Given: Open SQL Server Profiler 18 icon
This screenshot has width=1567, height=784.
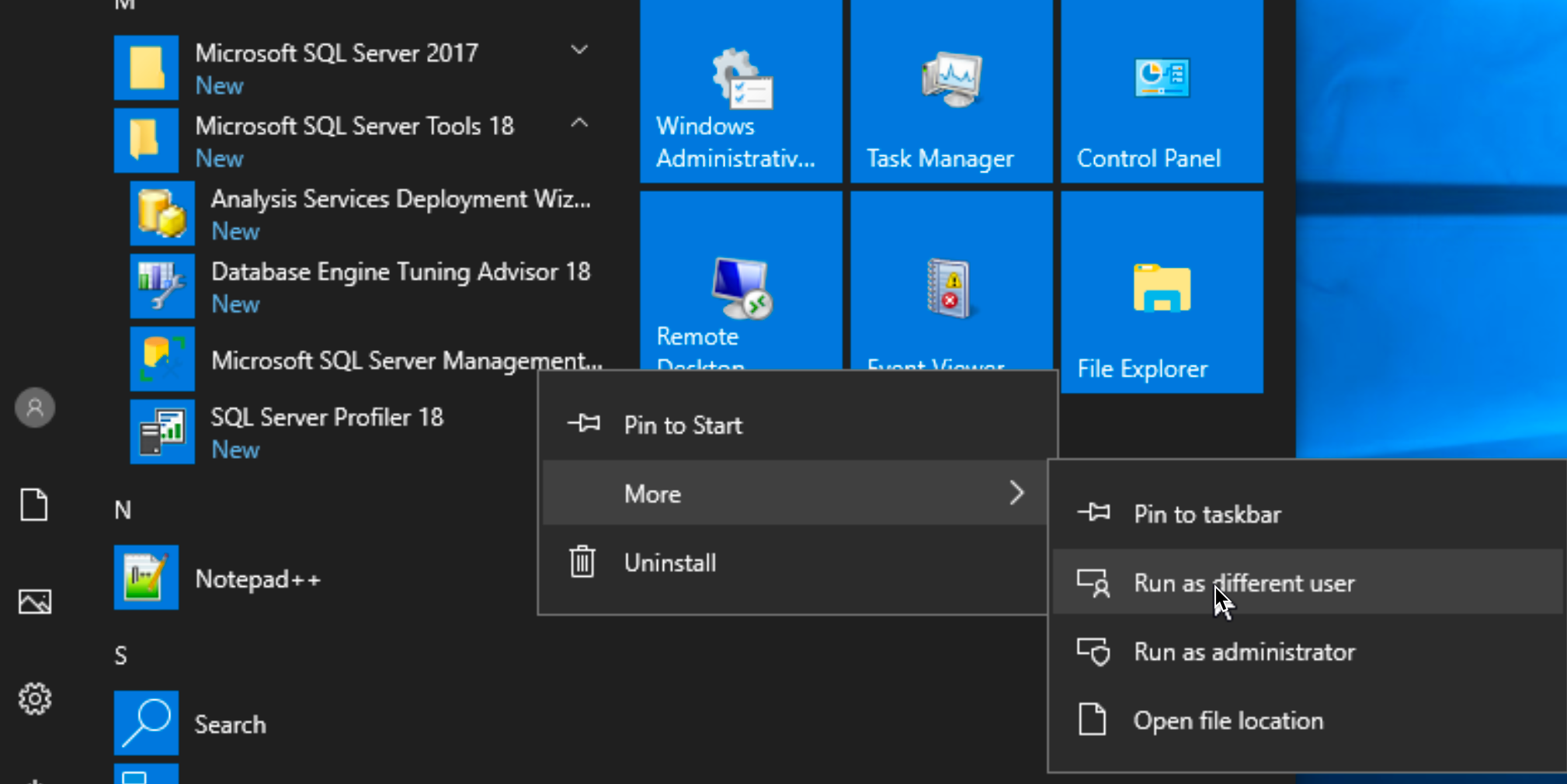Looking at the screenshot, I should [x=162, y=432].
